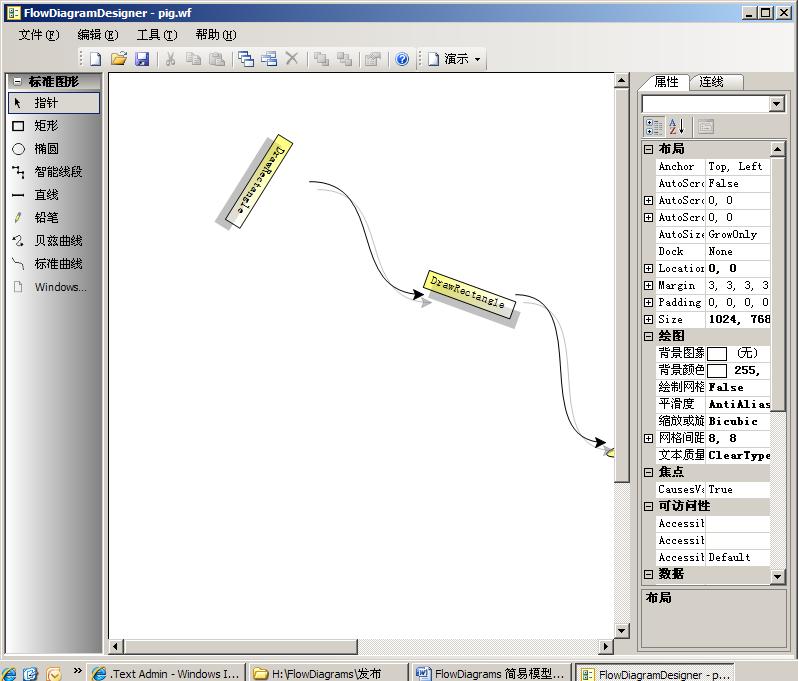Select the 椭圆 ellipse tool
The height and width of the screenshot is (681, 798).
46,149
